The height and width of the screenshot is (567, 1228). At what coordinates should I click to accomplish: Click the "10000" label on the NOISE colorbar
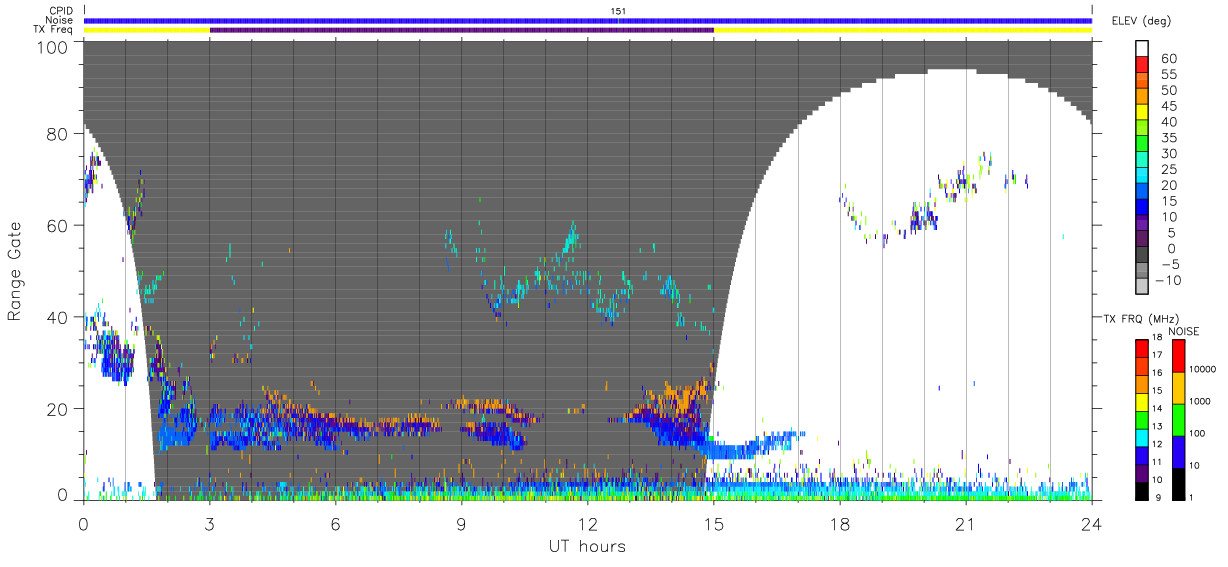click(x=1201, y=369)
